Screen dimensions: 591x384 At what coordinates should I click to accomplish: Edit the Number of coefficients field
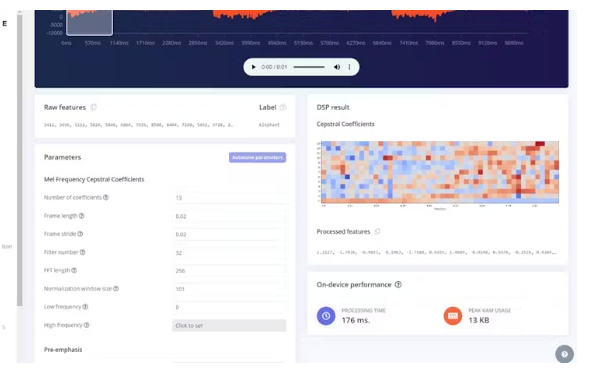tap(229, 198)
